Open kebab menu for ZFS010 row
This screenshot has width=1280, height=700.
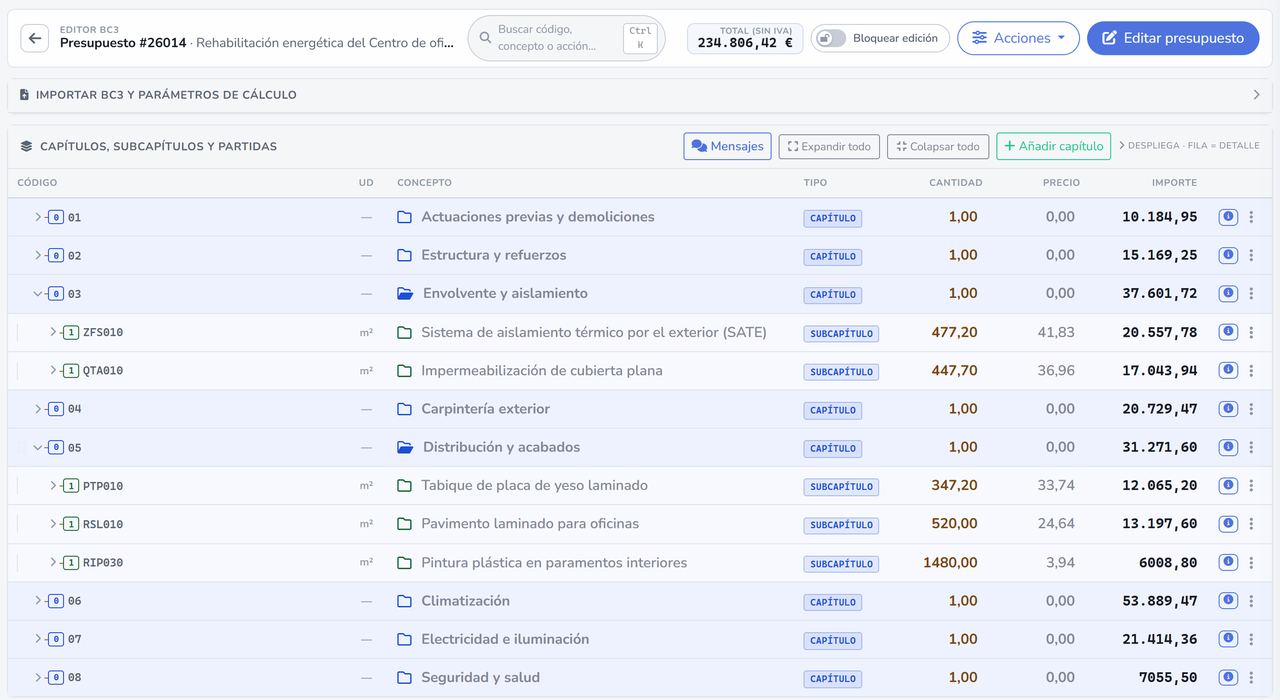pyautogui.click(x=1251, y=332)
